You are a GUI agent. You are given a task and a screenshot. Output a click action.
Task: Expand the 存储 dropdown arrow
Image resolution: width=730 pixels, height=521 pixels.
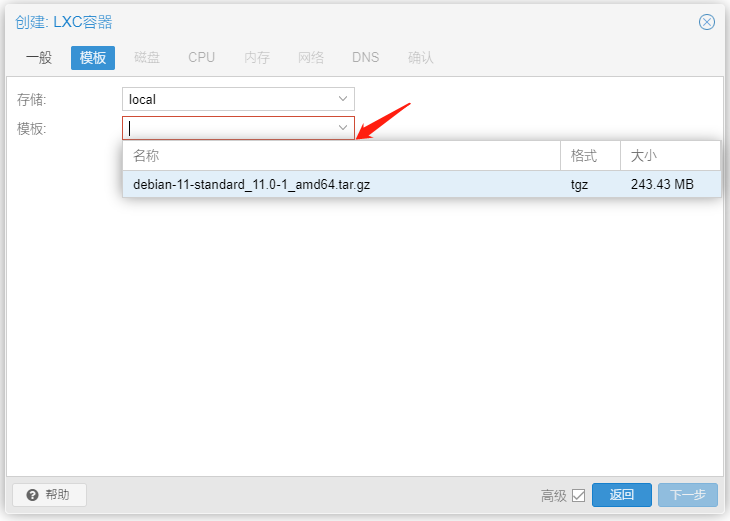(x=343, y=99)
